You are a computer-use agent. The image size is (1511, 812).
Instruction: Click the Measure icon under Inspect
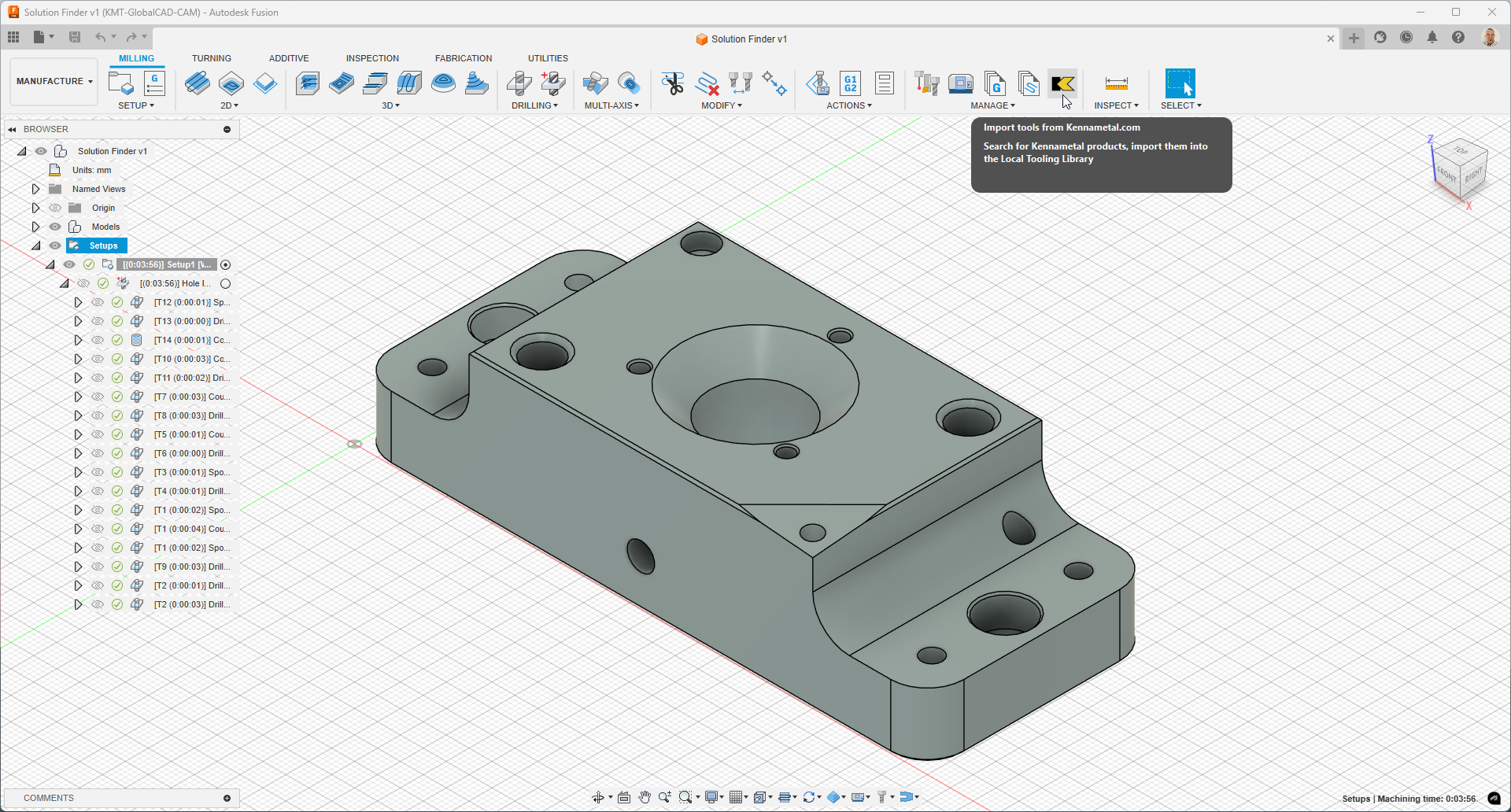(1116, 83)
